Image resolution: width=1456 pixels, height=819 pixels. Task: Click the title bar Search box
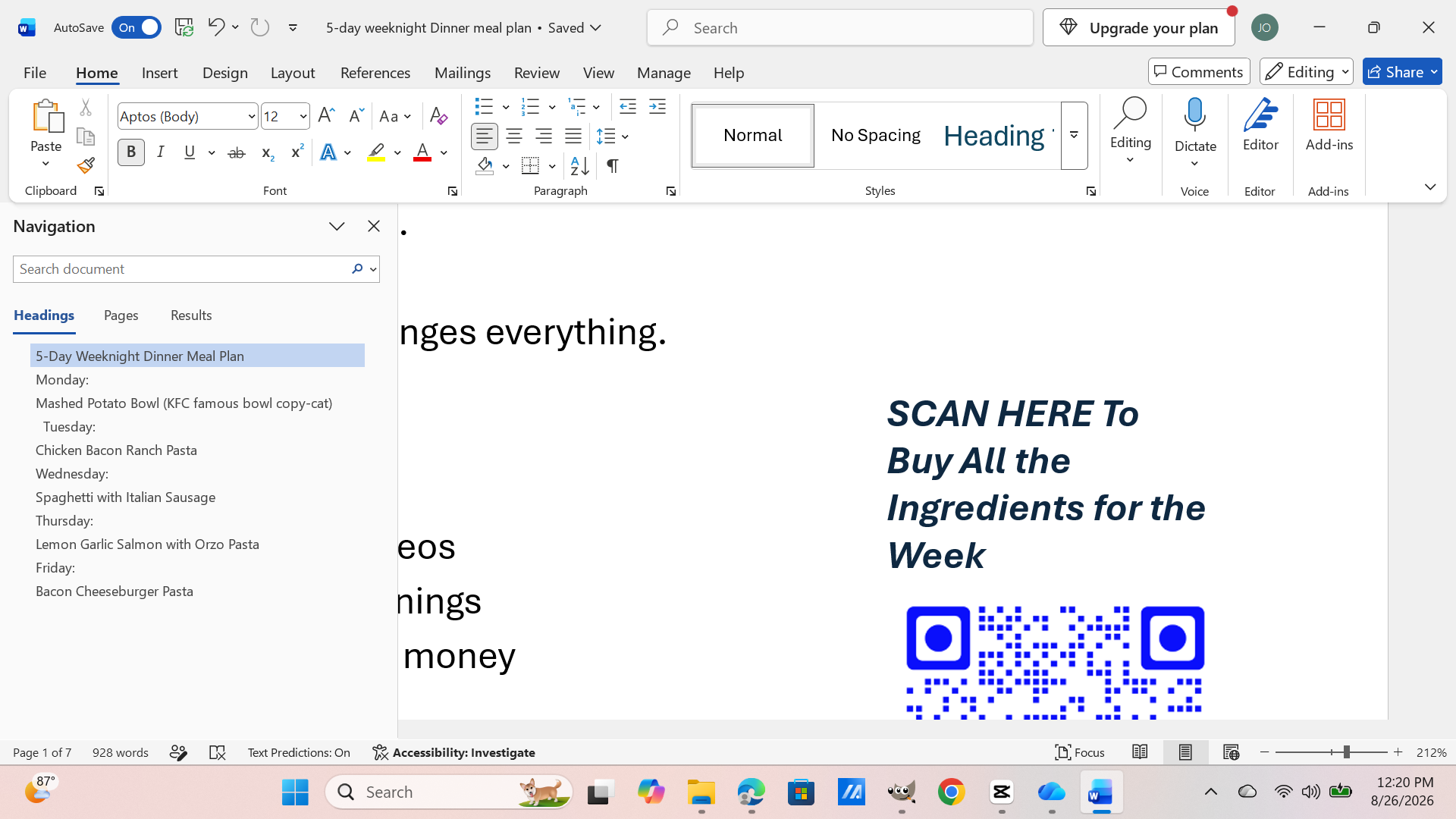click(840, 27)
